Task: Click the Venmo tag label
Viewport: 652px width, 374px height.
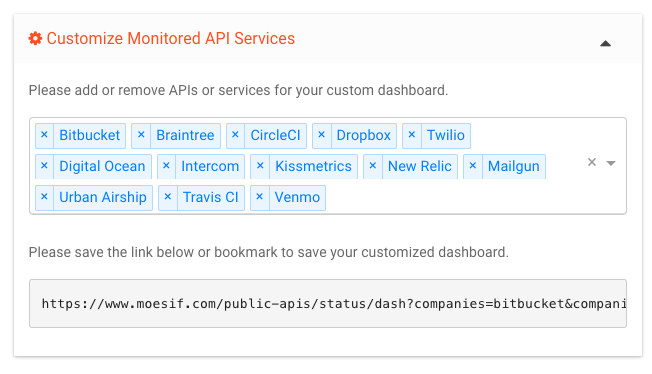Action: pos(297,197)
